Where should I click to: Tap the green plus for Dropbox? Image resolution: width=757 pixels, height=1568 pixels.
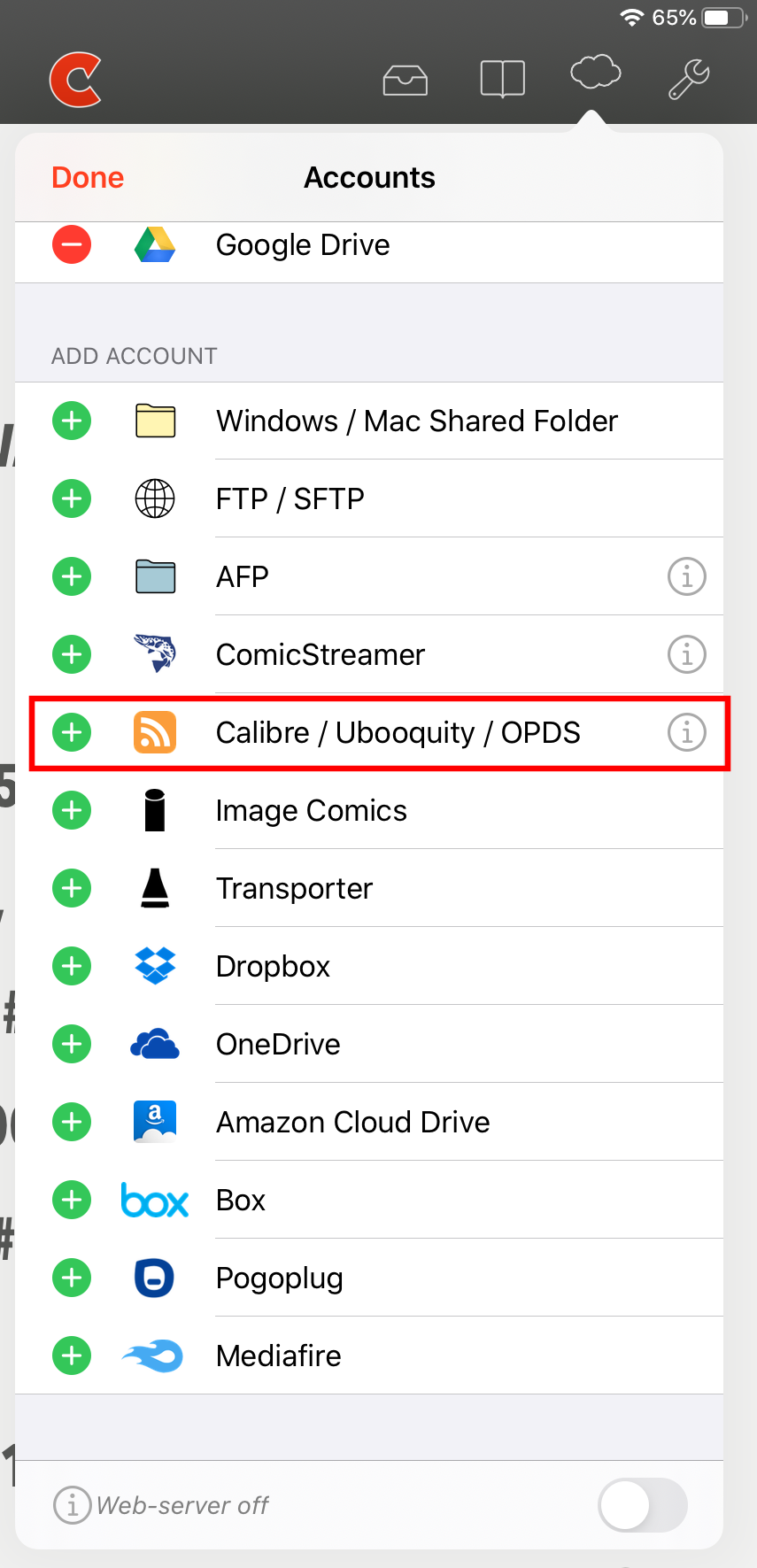[72, 966]
